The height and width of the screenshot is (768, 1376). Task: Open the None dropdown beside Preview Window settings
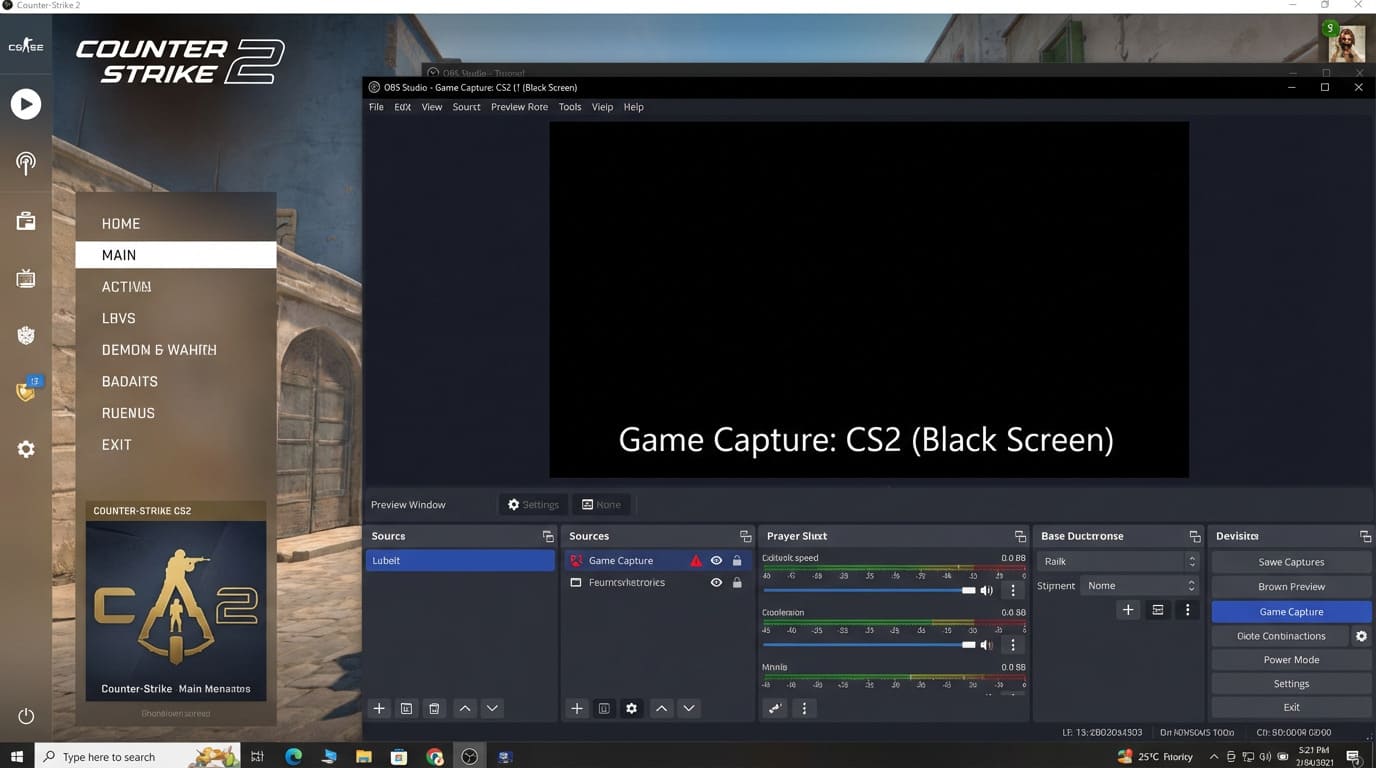(601, 504)
